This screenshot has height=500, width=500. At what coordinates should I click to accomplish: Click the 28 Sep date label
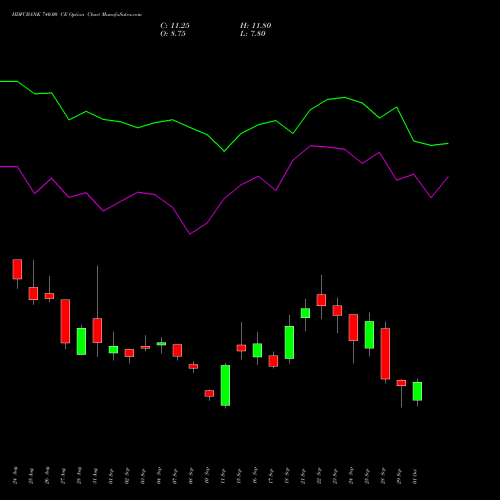383,476
